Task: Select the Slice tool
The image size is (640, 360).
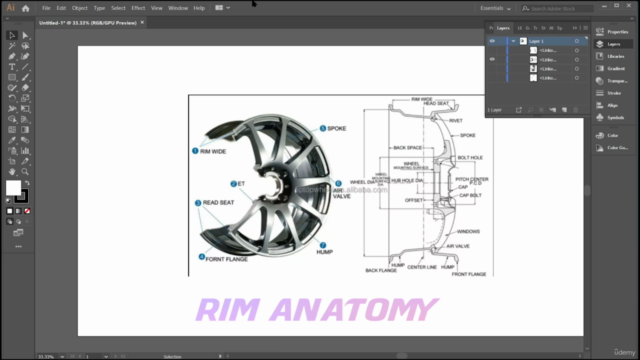Action: (x=25, y=161)
